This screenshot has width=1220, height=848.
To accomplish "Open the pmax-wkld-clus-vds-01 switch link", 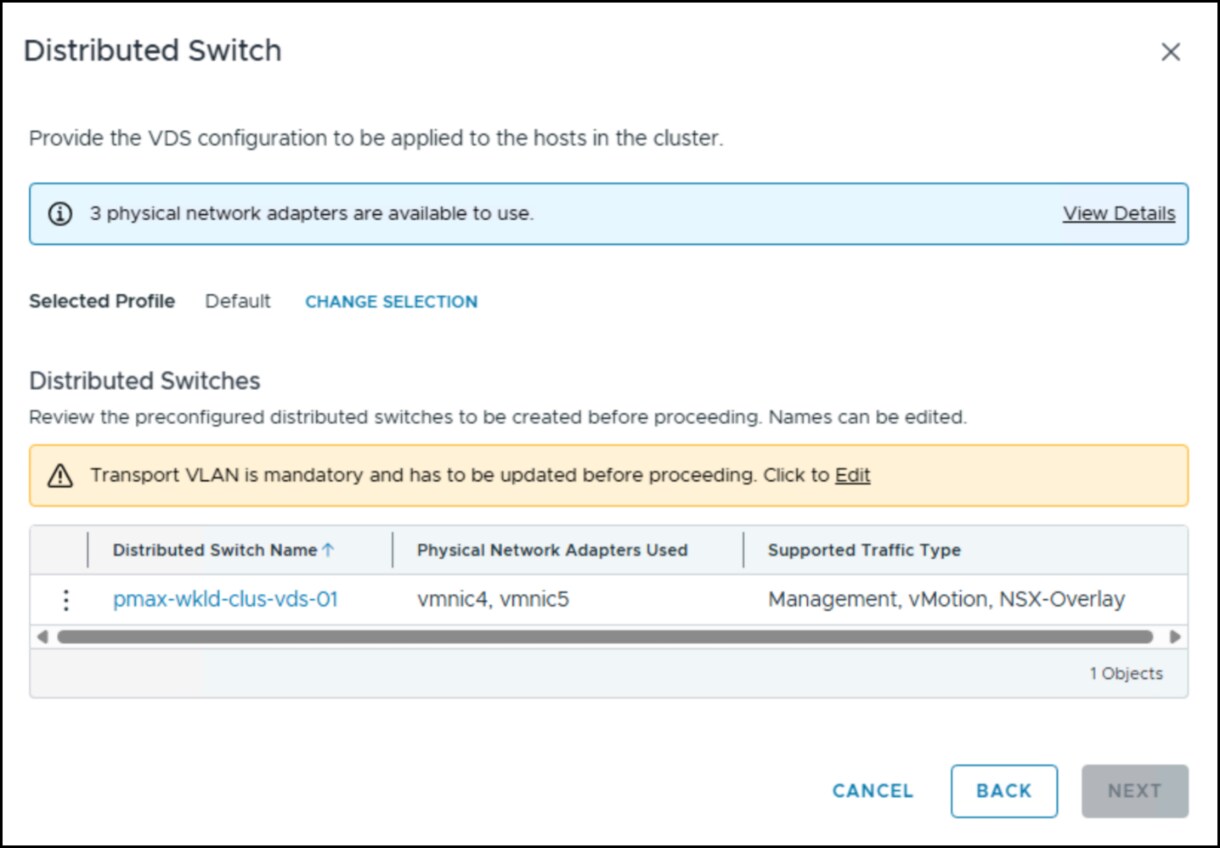I will pos(225,600).
